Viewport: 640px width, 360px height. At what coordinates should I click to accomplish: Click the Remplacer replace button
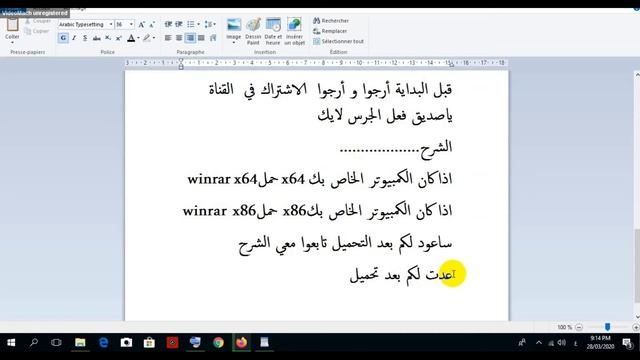pos(330,31)
